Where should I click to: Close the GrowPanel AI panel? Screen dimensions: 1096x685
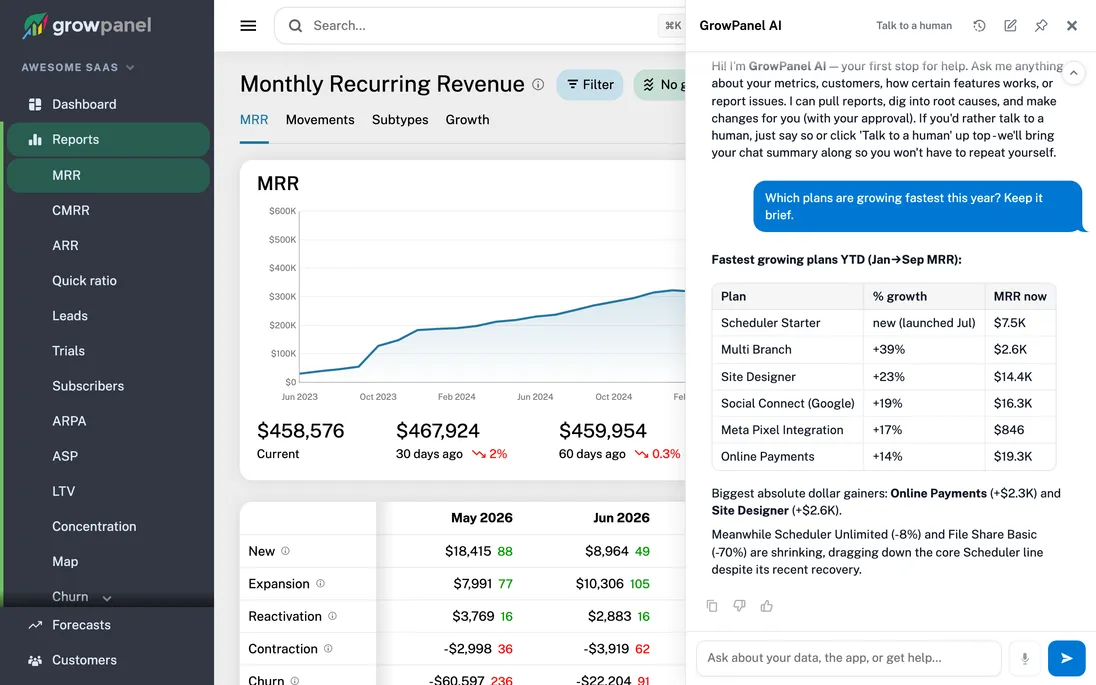coord(1072,26)
